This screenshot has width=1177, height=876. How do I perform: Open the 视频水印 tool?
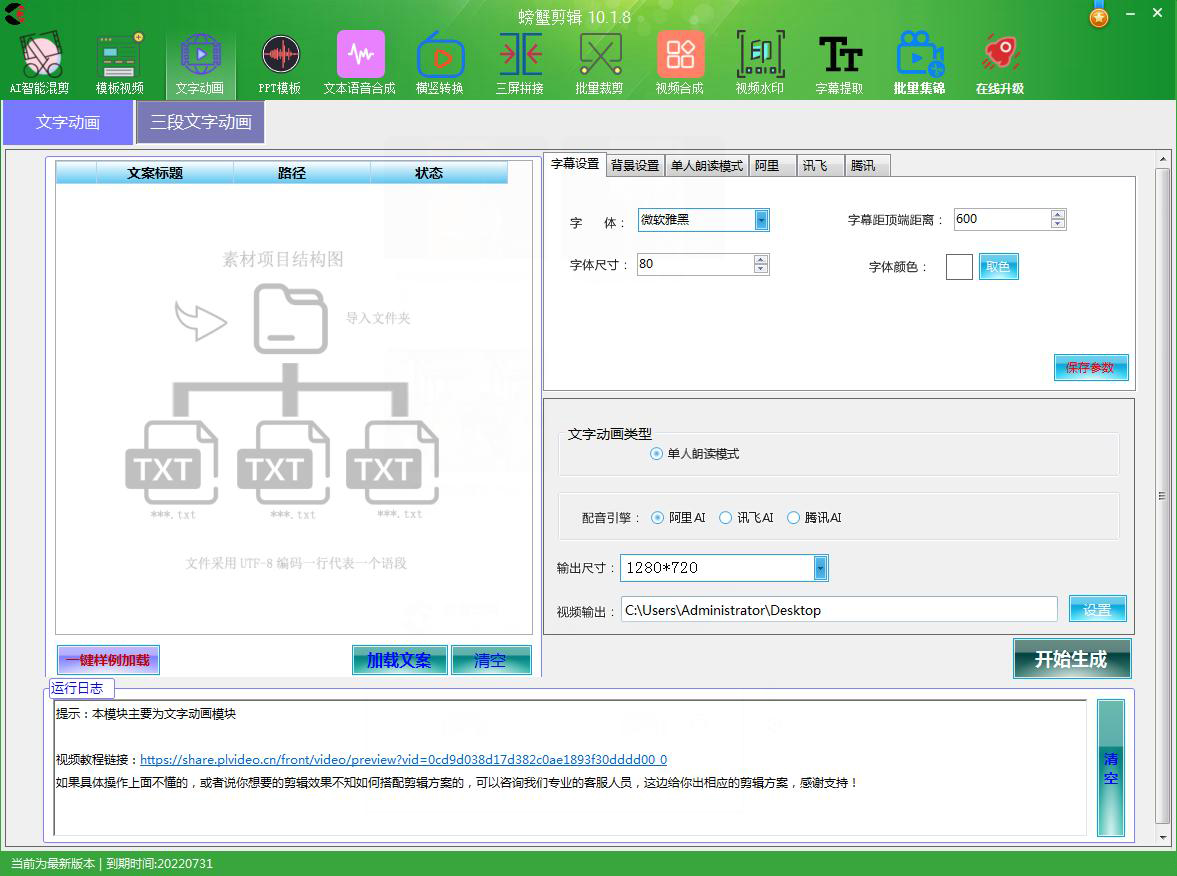[x=760, y=60]
